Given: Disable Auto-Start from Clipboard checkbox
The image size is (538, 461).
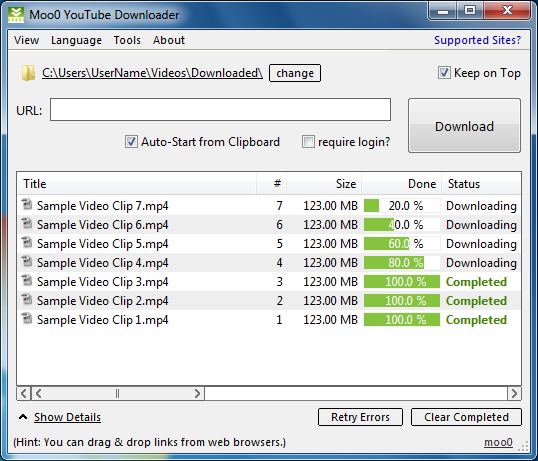Looking at the screenshot, I should 131,141.
